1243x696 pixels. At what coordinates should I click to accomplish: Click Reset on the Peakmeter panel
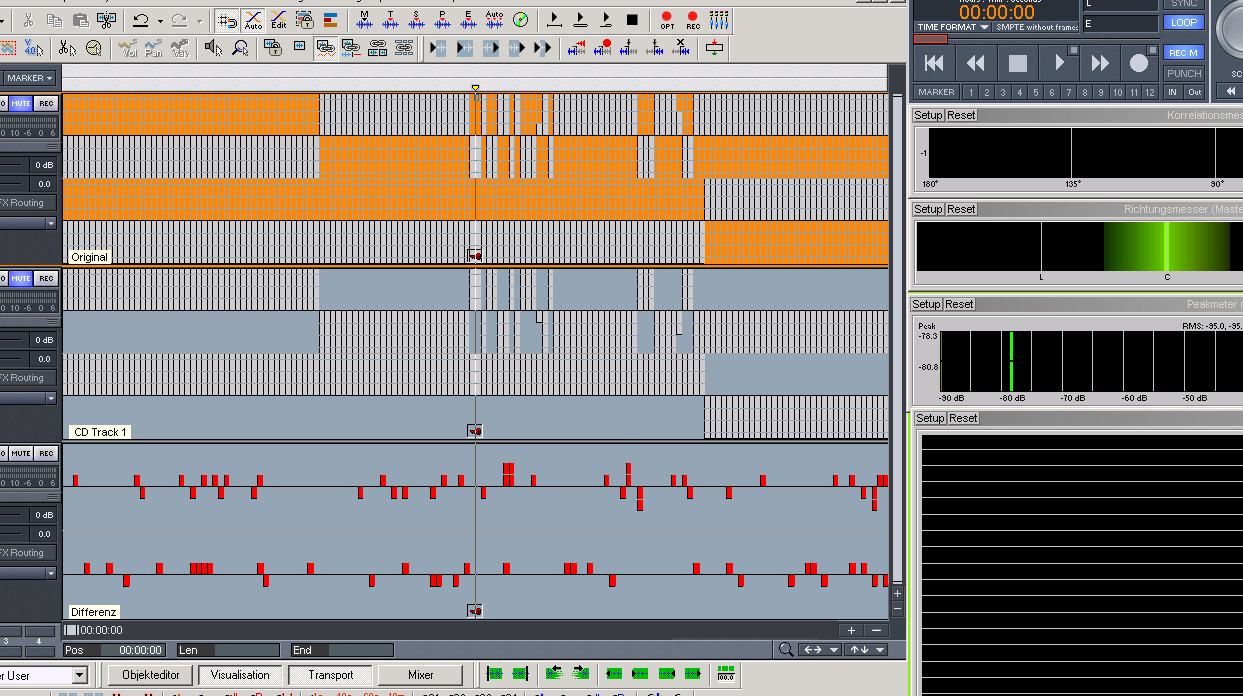959,304
